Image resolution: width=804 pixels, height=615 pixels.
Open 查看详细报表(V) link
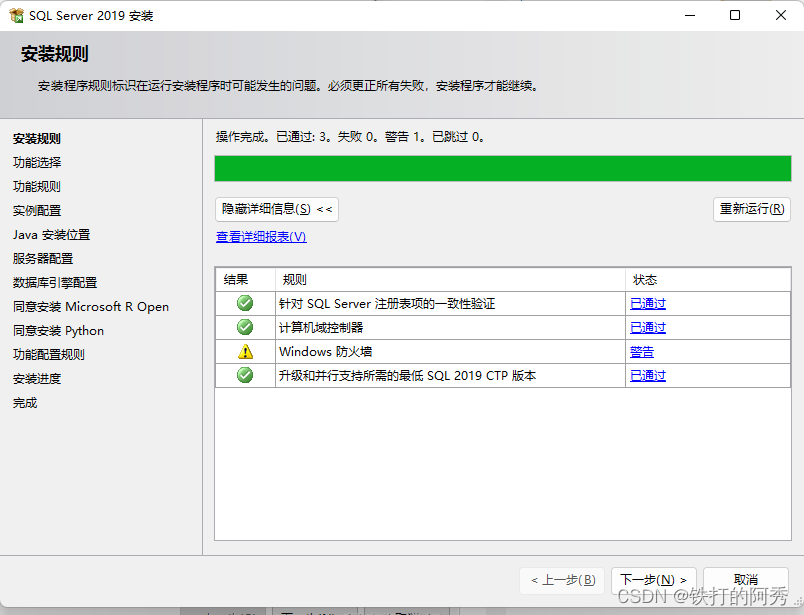coord(261,236)
